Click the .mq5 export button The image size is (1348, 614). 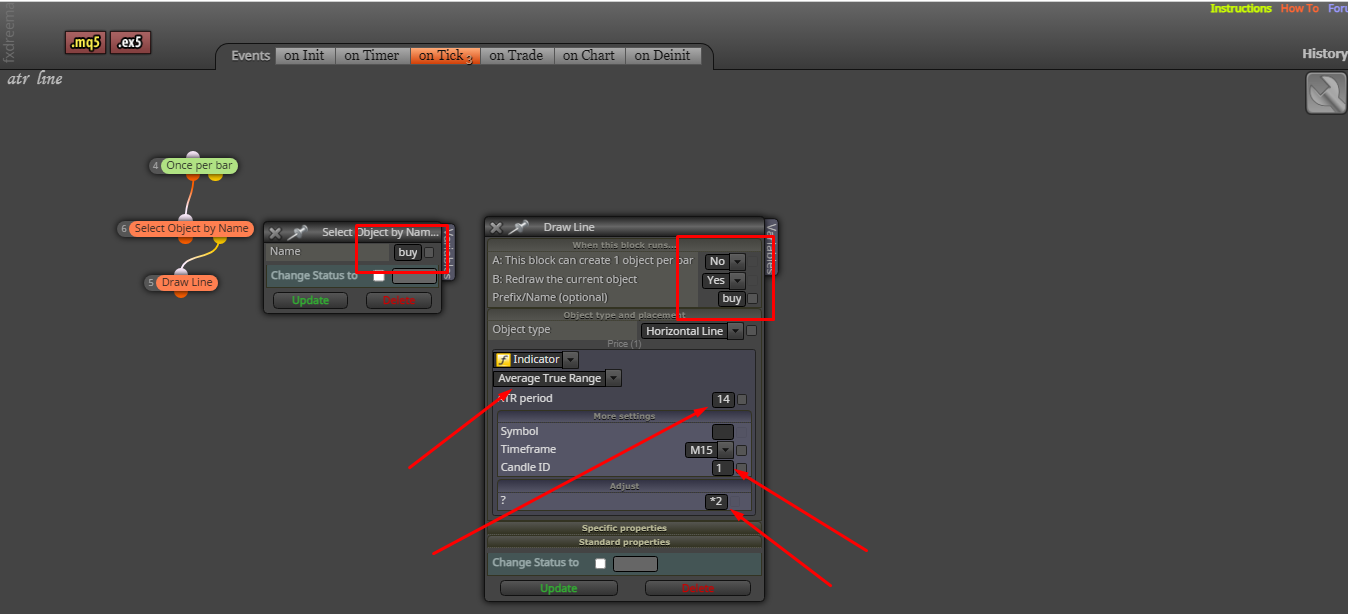pyautogui.click(x=85, y=42)
